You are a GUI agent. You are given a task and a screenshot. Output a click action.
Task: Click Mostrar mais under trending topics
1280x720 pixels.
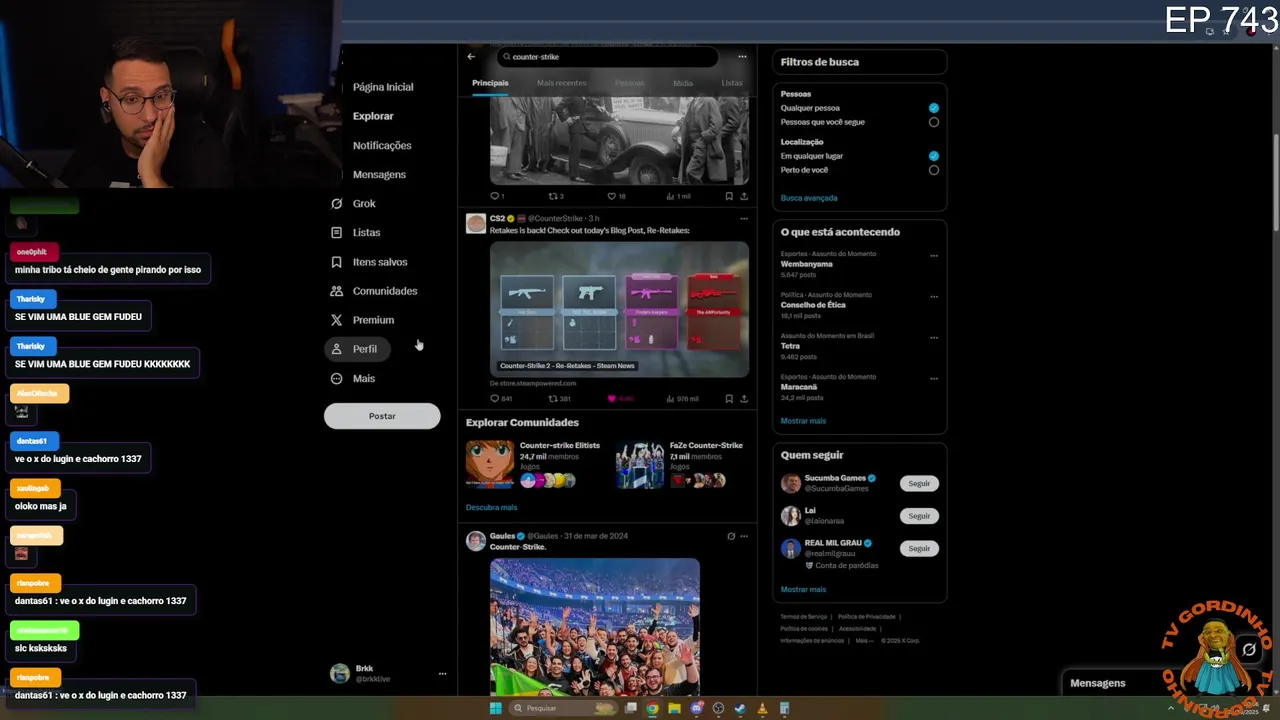[x=803, y=421]
